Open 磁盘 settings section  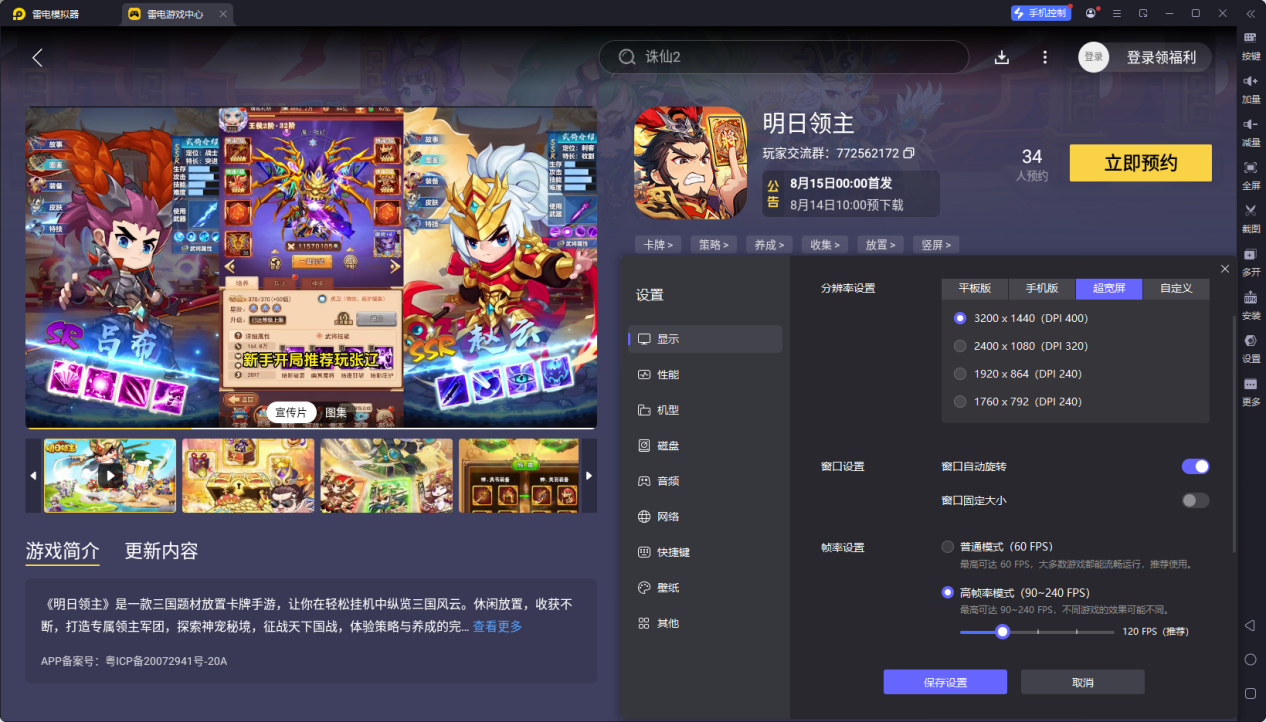pyautogui.click(x=704, y=445)
